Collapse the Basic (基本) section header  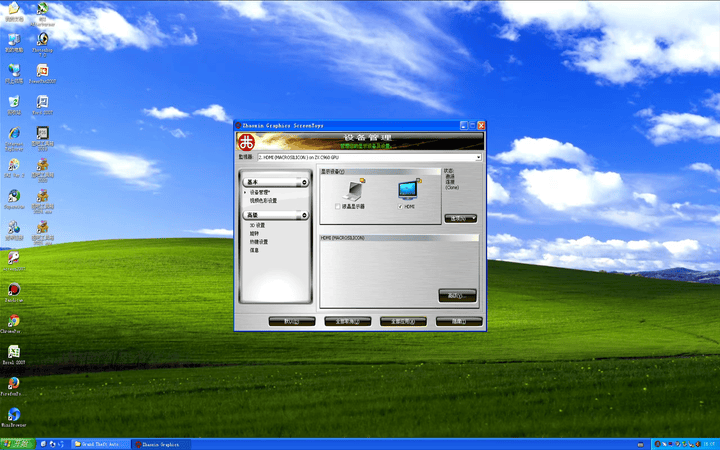[x=276, y=182]
